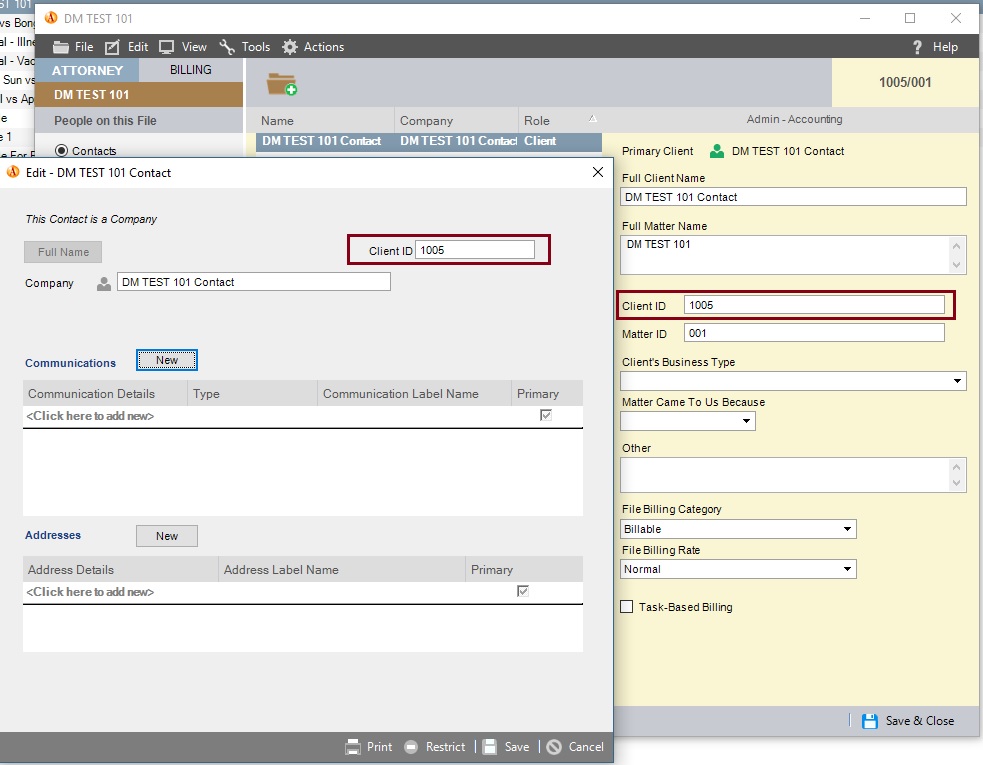
Task: Click the Restrict button
Action: [434, 747]
